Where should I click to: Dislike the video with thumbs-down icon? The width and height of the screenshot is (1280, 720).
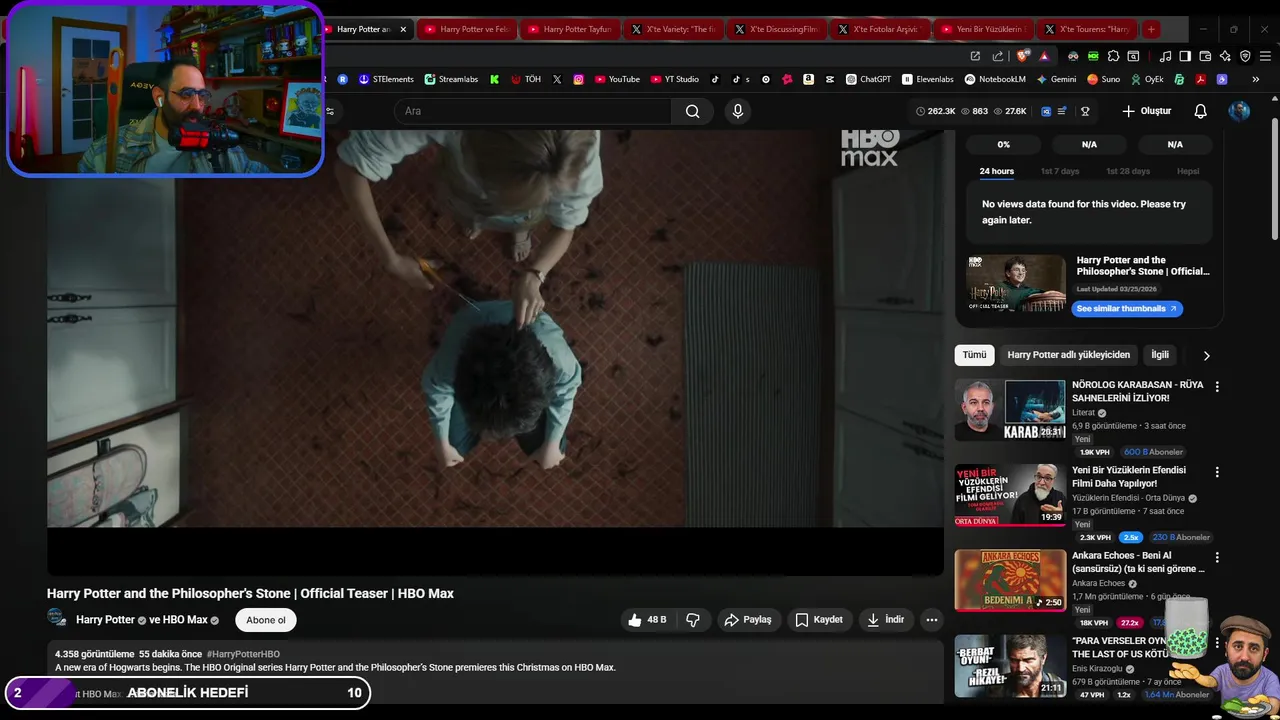pyautogui.click(x=693, y=620)
